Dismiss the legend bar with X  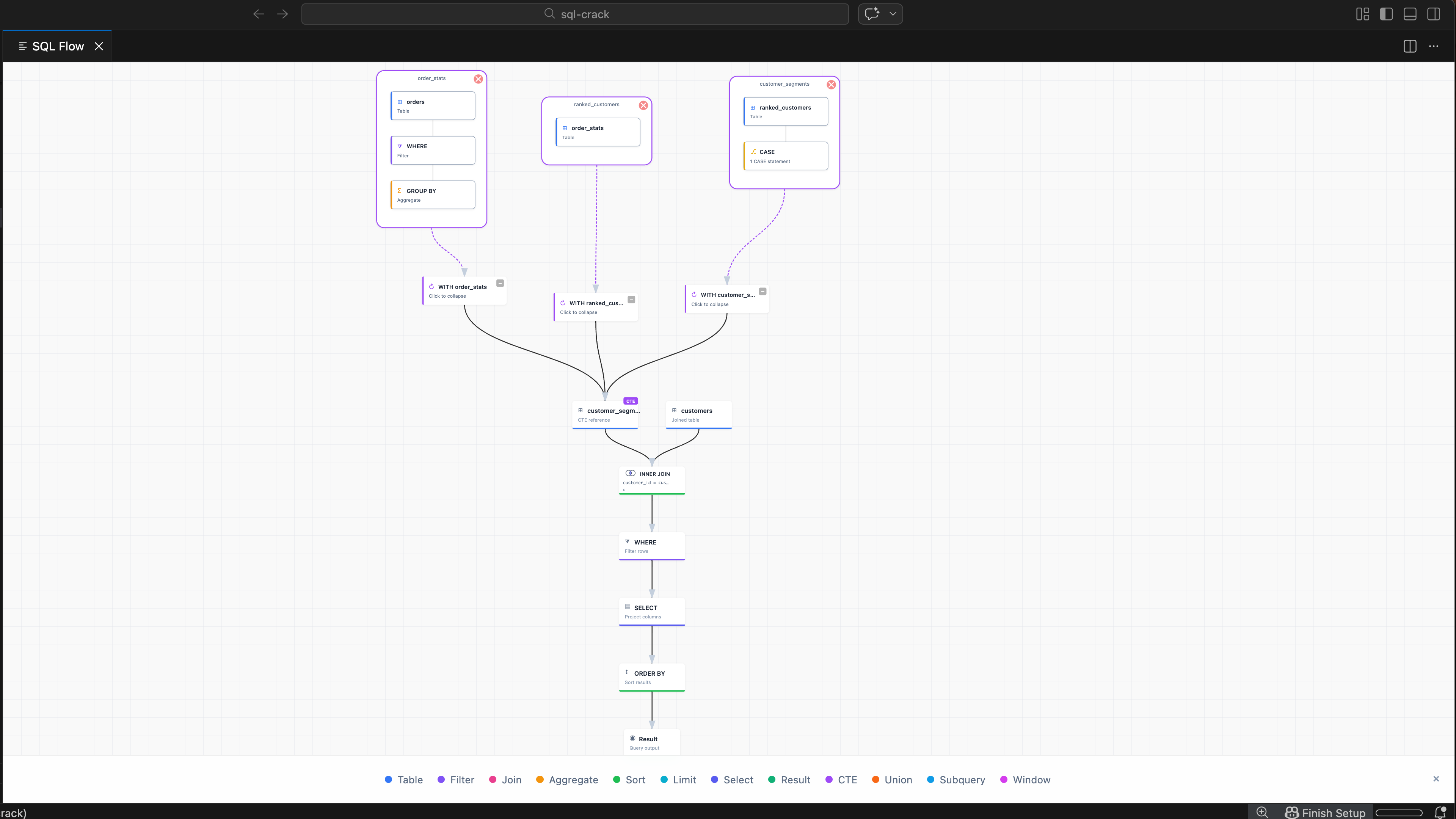pyautogui.click(x=1436, y=779)
